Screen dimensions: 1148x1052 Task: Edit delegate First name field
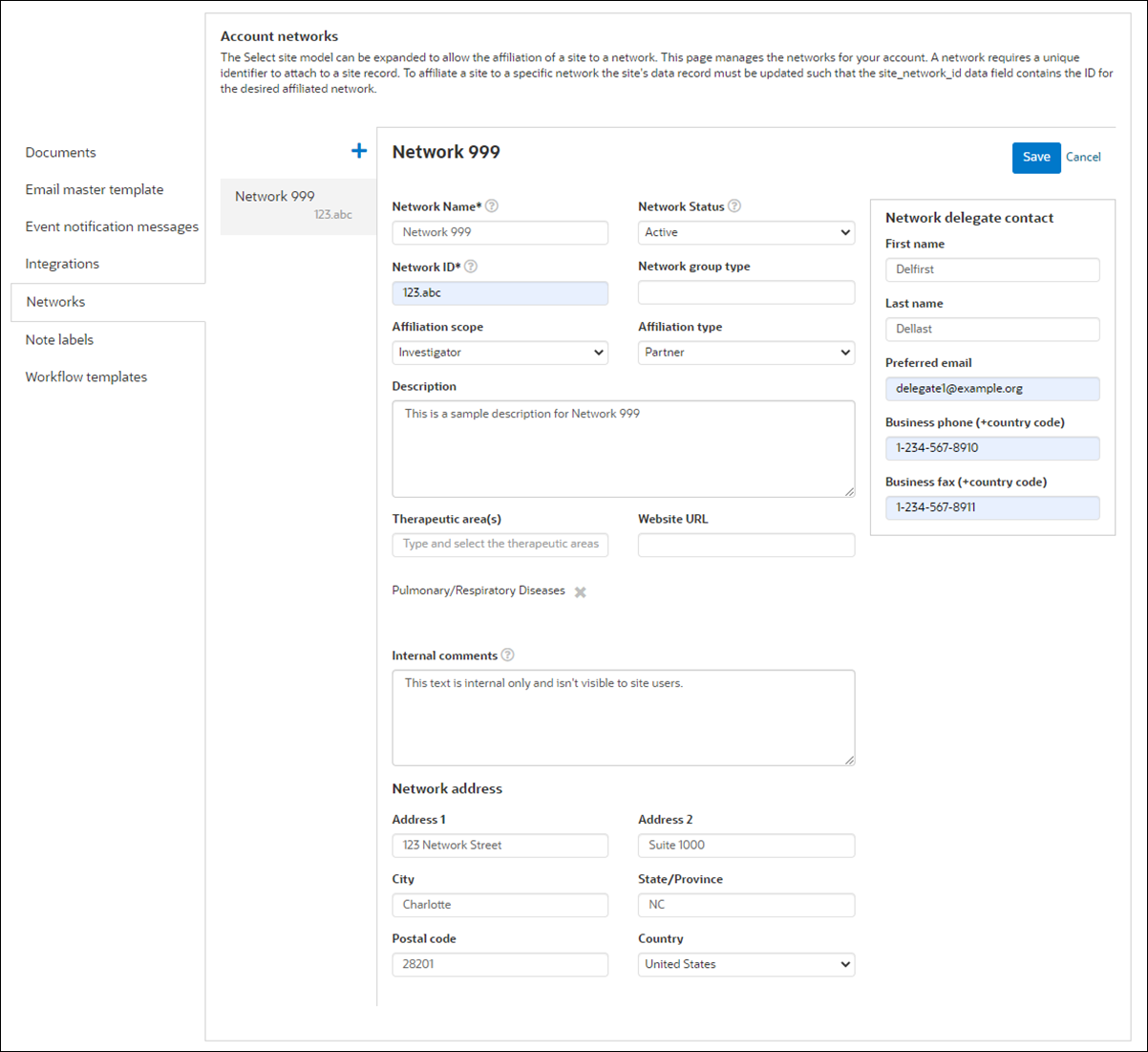[992, 269]
